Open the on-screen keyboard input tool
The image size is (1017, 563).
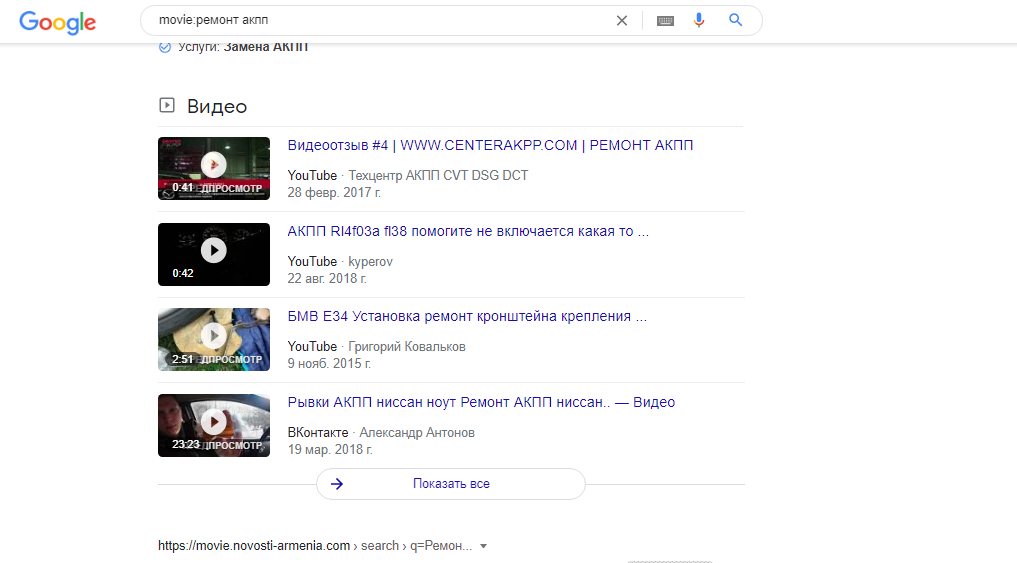pyautogui.click(x=665, y=21)
